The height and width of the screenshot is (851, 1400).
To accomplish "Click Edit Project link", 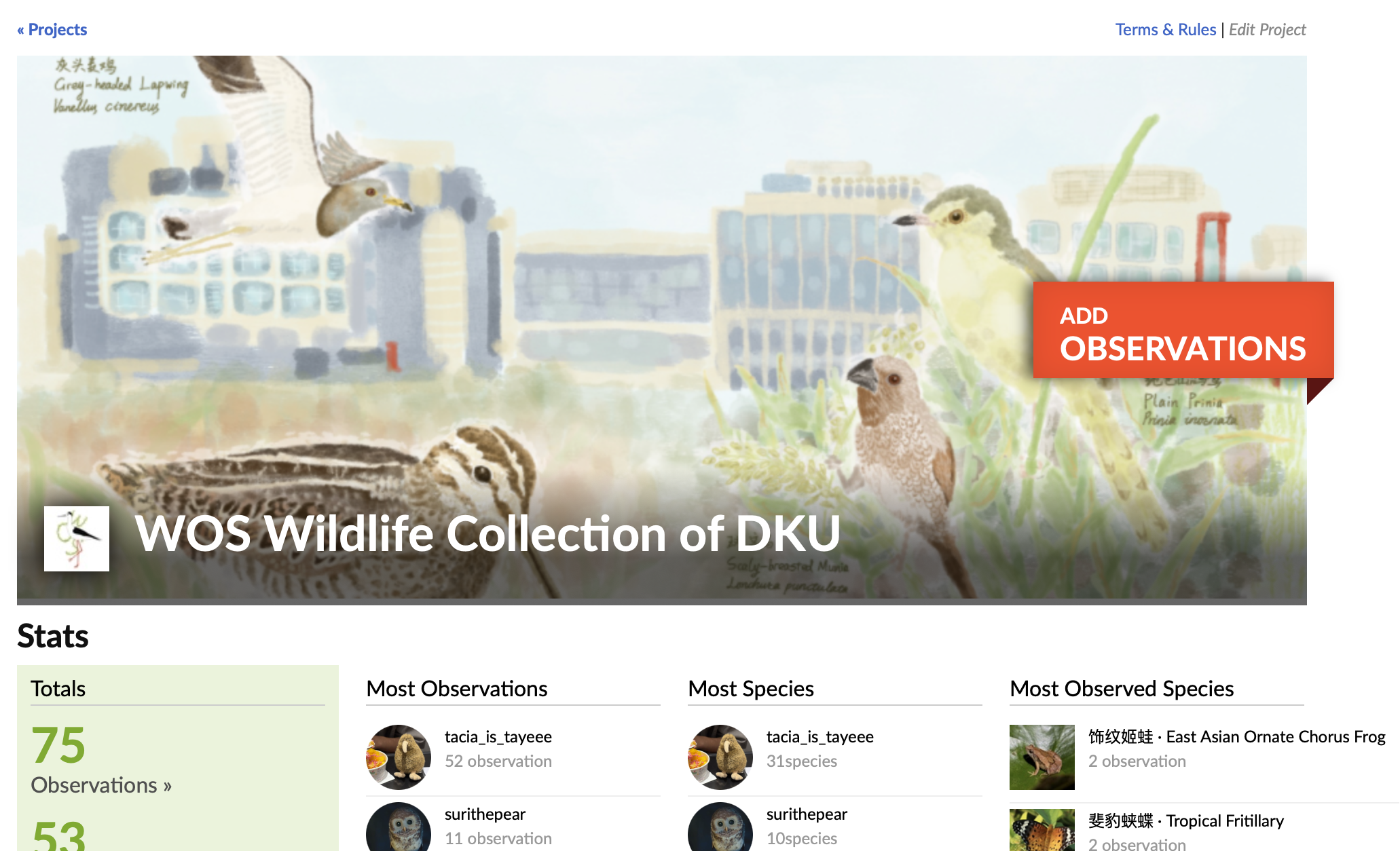I will coord(1267,29).
